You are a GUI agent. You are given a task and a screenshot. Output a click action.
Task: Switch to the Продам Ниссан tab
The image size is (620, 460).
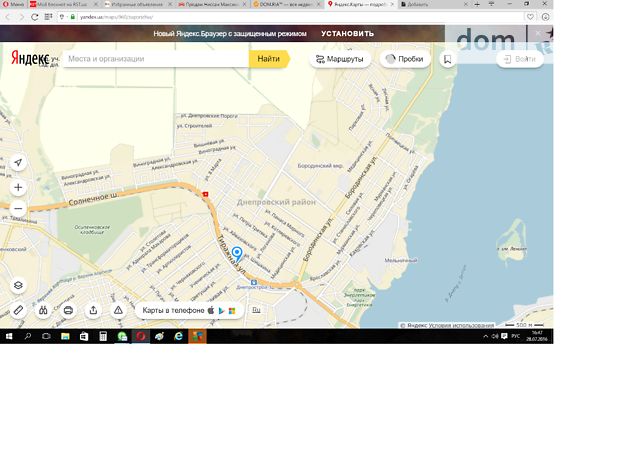[x=212, y=4]
